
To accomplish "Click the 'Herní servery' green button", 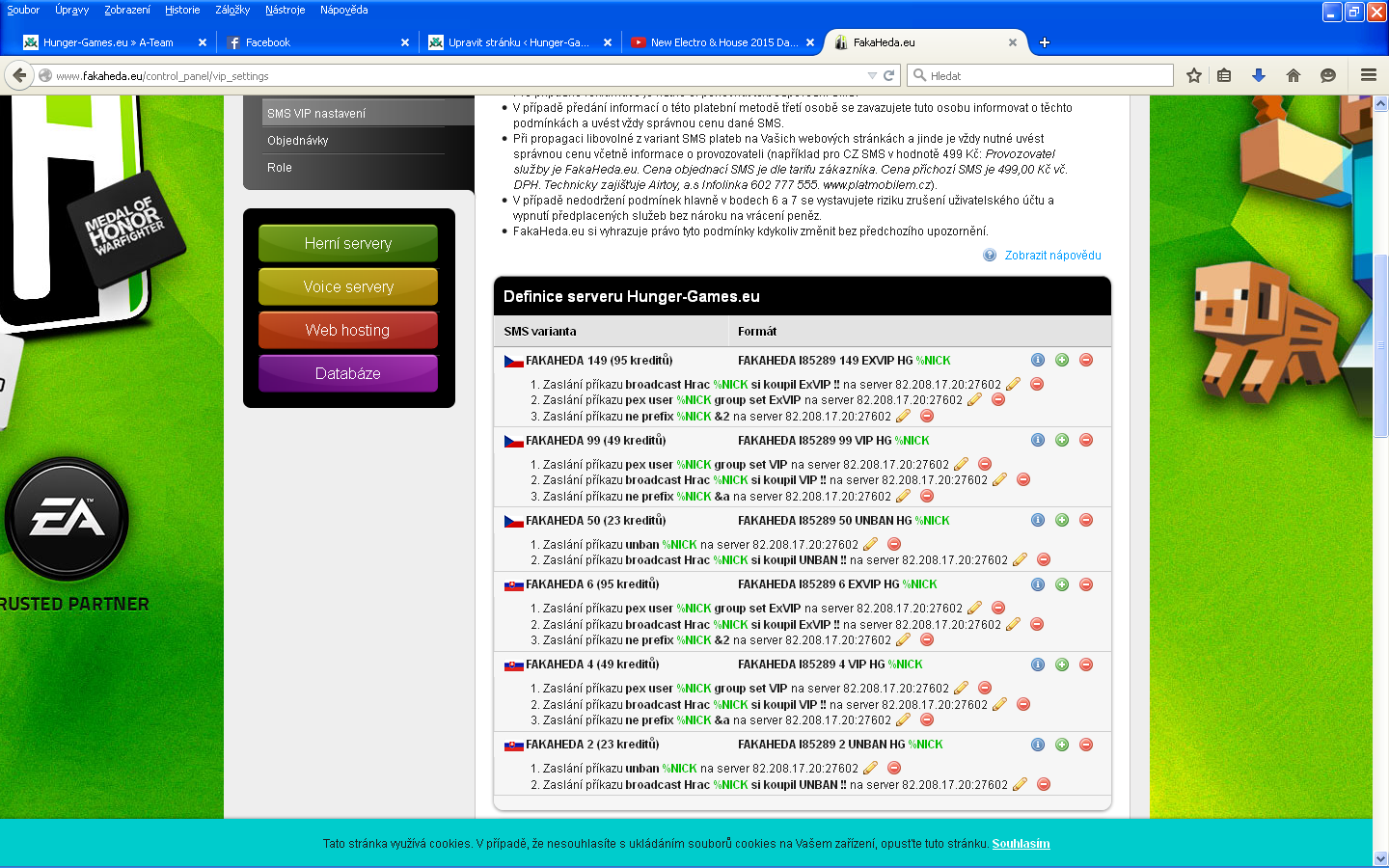I will pos(348,243).
